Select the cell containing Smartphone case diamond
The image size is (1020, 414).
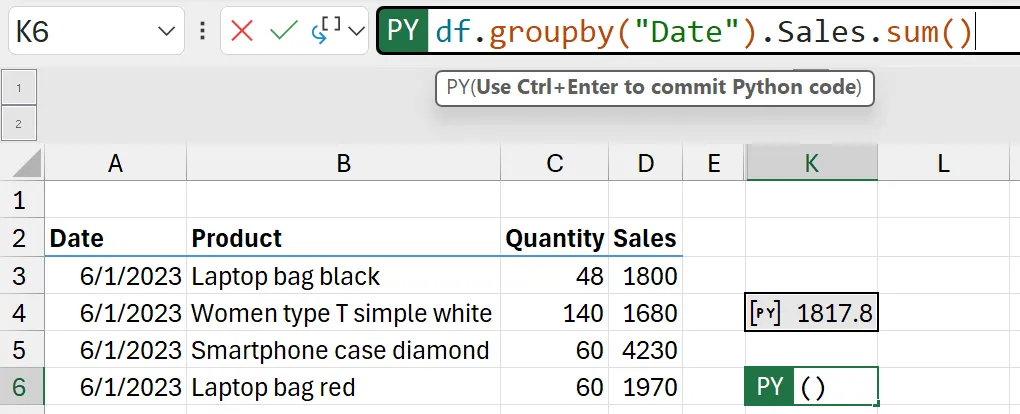click(343, 350)
